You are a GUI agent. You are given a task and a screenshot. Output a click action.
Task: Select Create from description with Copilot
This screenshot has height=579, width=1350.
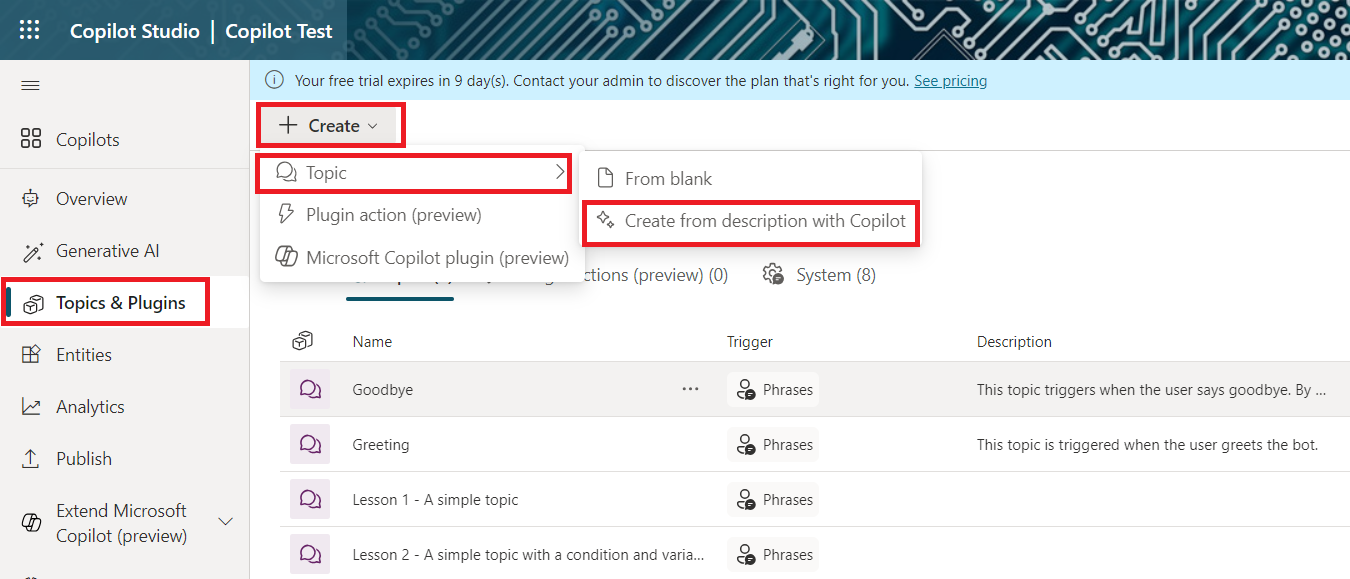[x=764, y=221]
